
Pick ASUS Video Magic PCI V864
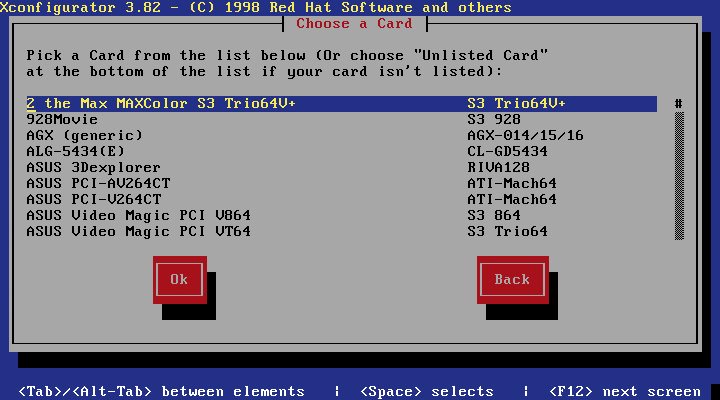tap(342, 215)
